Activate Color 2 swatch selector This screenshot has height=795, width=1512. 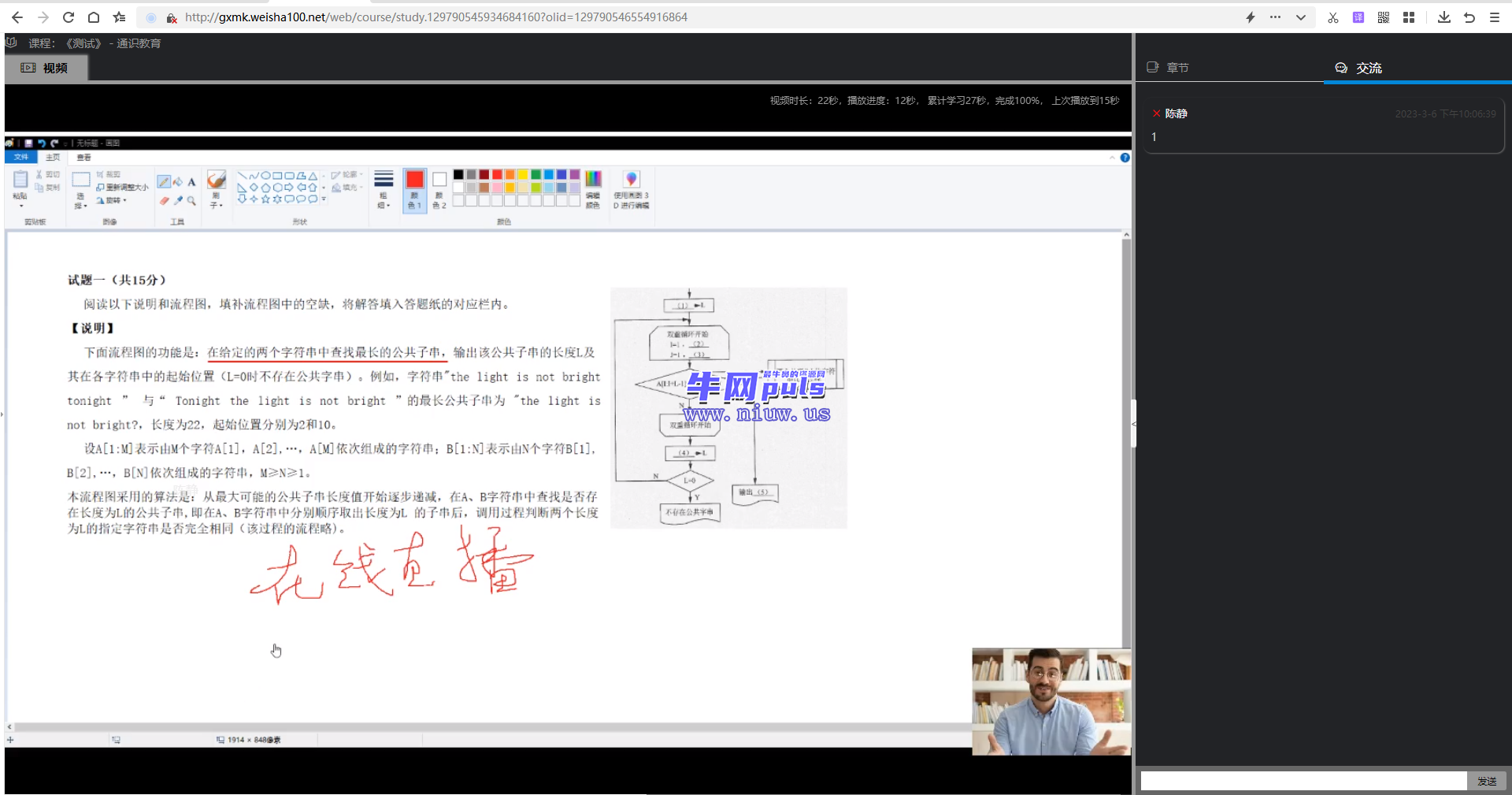[x=439, y=190]
